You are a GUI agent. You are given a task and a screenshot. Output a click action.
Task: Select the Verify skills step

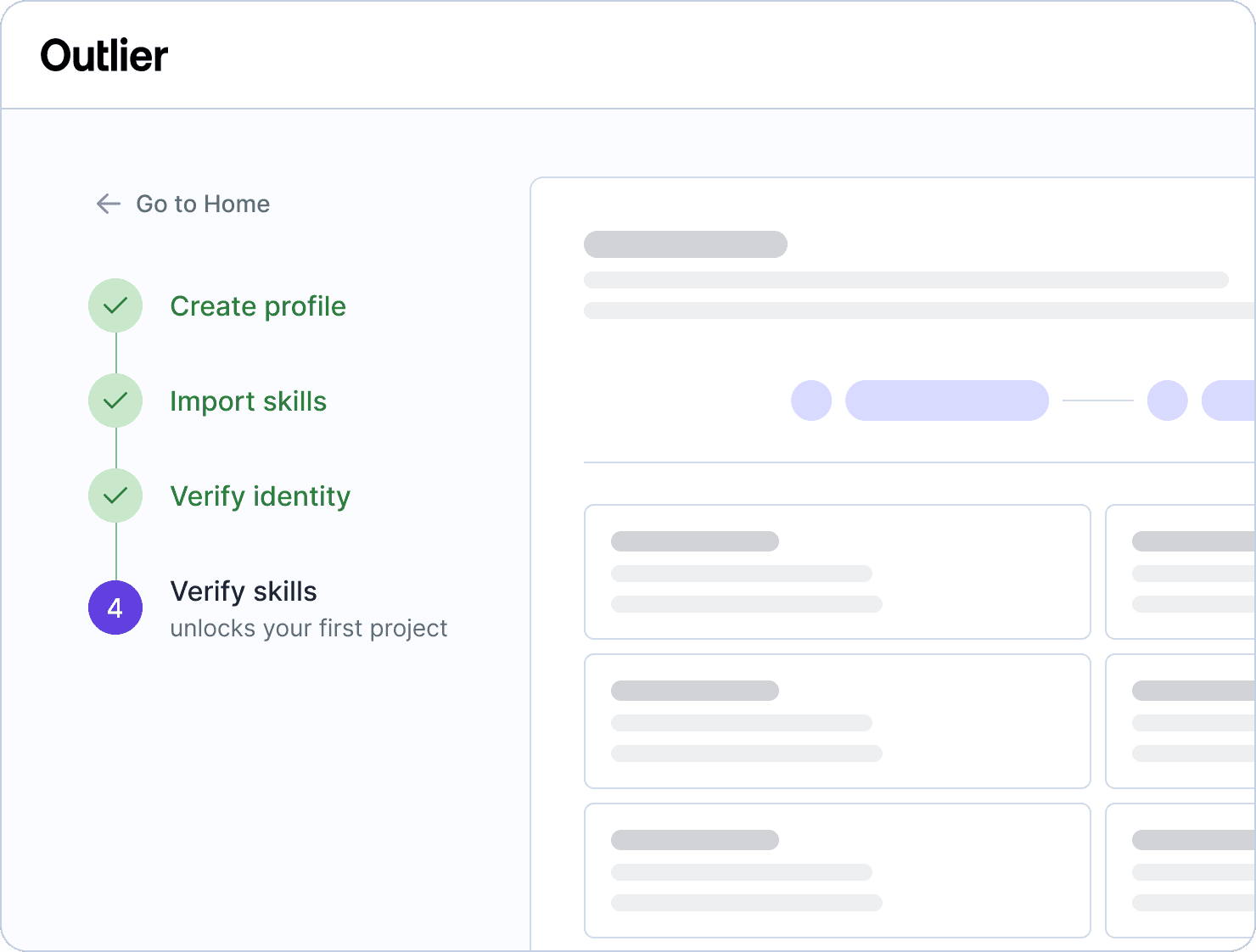point(244,591)
